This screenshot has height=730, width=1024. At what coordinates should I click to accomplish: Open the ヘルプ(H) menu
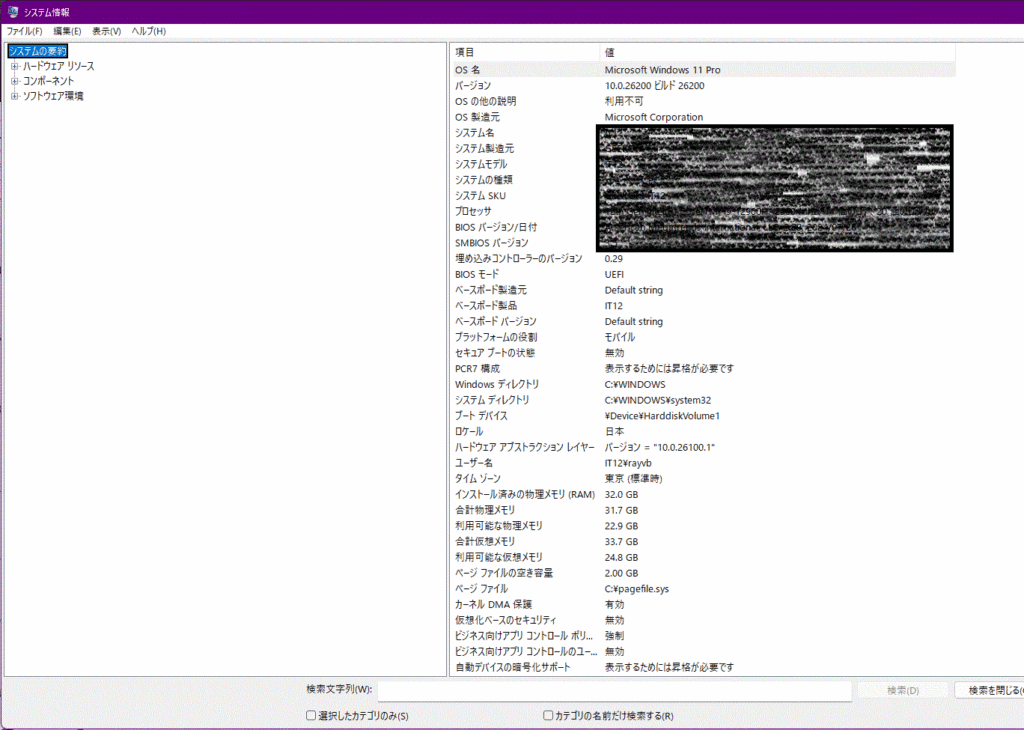149,31
